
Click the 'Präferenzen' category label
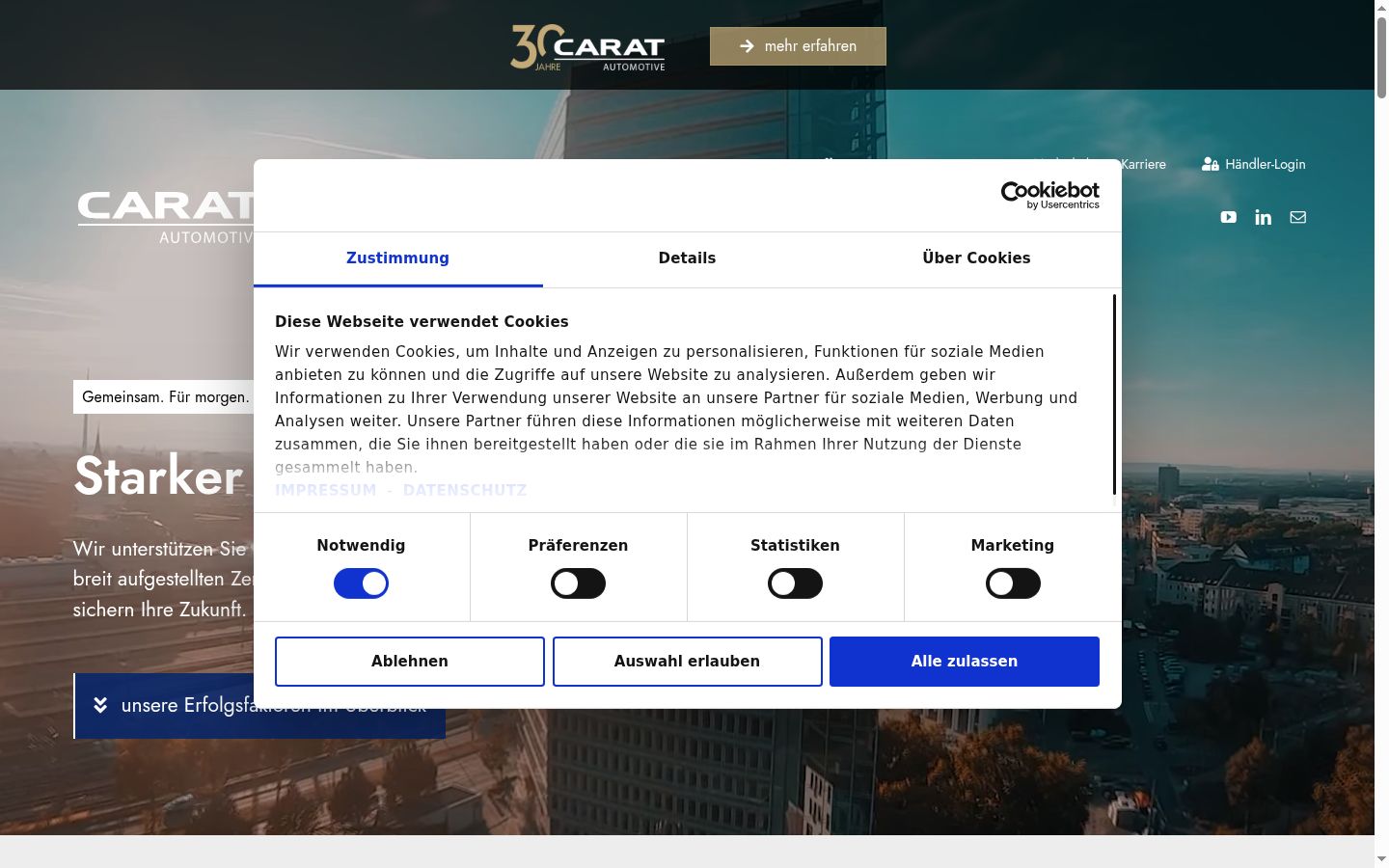point(578,546)
